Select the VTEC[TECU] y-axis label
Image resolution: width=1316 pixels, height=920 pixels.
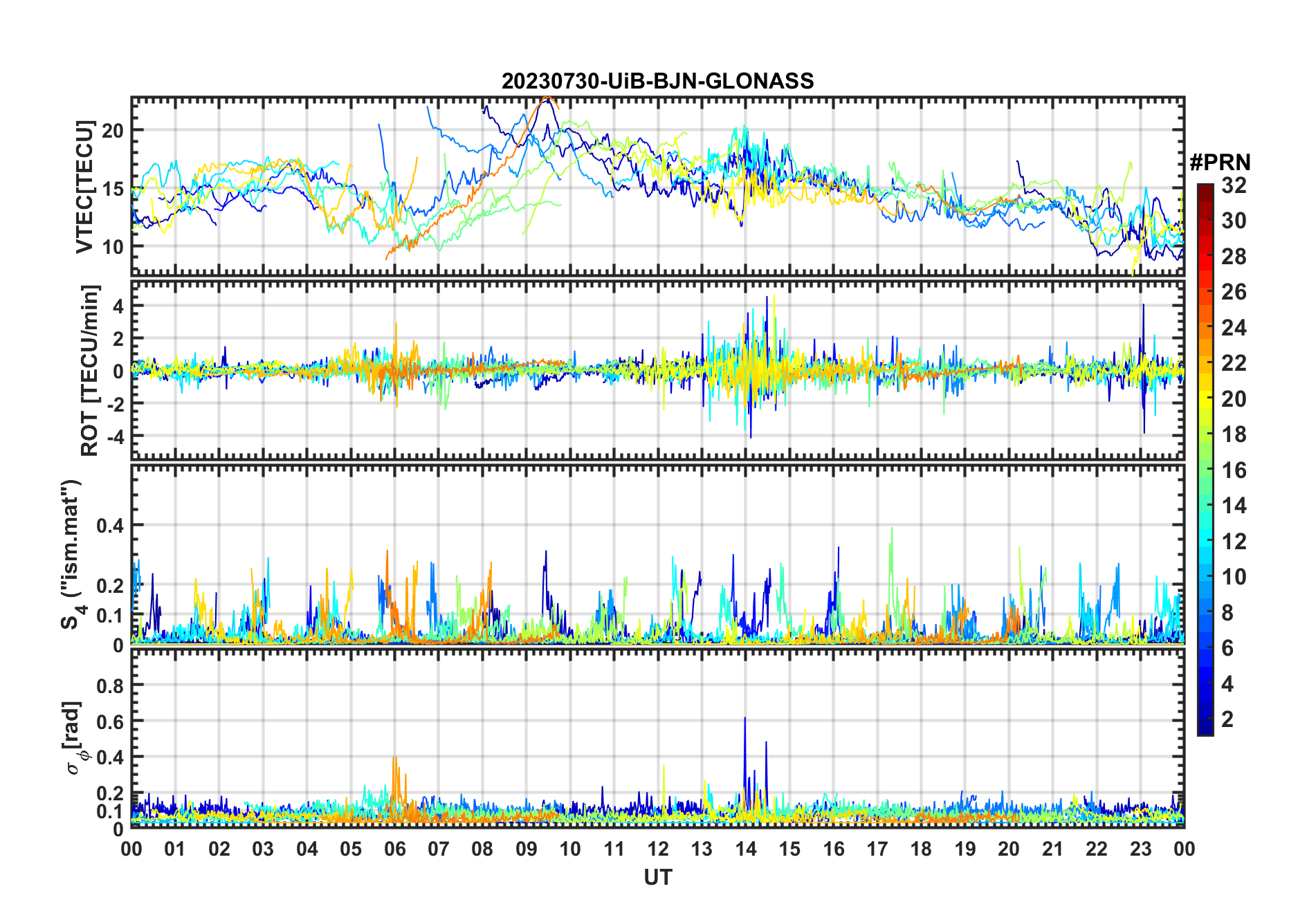(84, 187)
